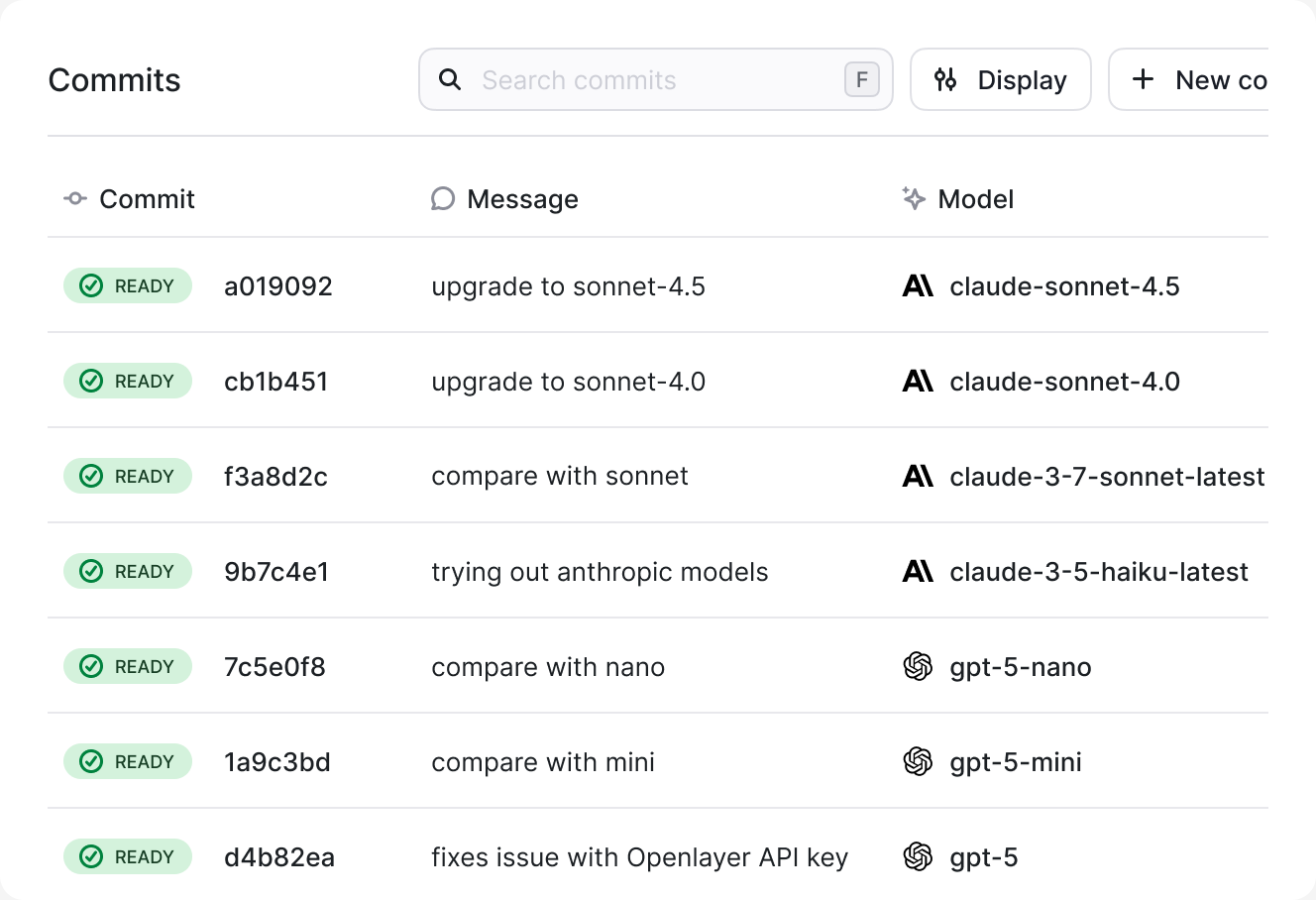Viewport: 1316px width, 900px height.
Task: Open the Display options button
Action: (x=1001, y=79)
